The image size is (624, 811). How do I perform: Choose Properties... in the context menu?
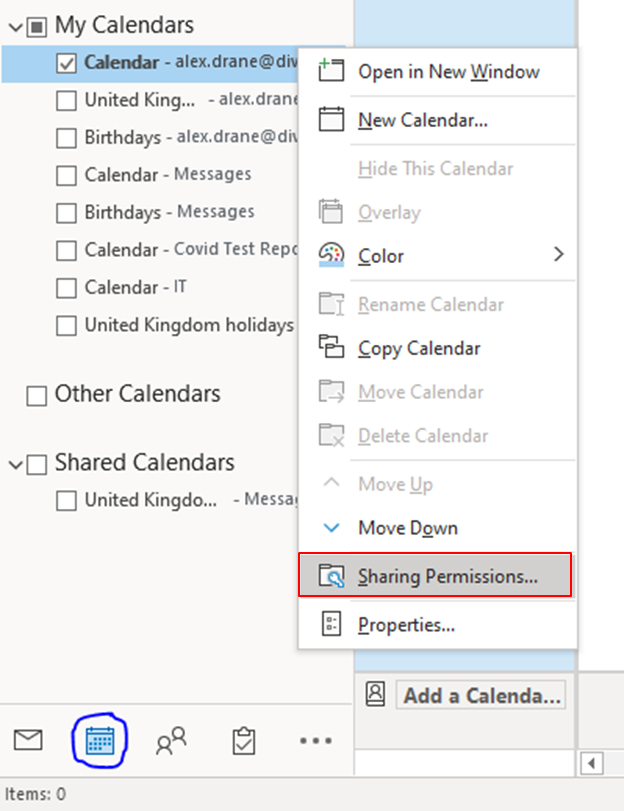(406, 625)
